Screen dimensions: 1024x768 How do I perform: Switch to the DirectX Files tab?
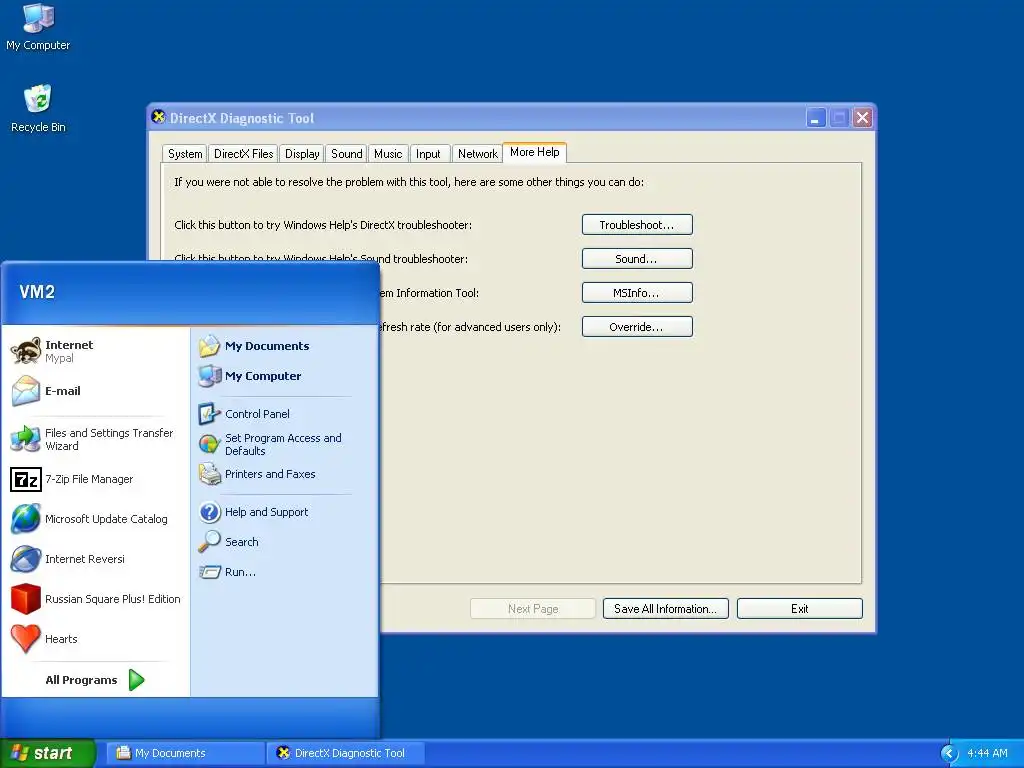pos(244,153)
